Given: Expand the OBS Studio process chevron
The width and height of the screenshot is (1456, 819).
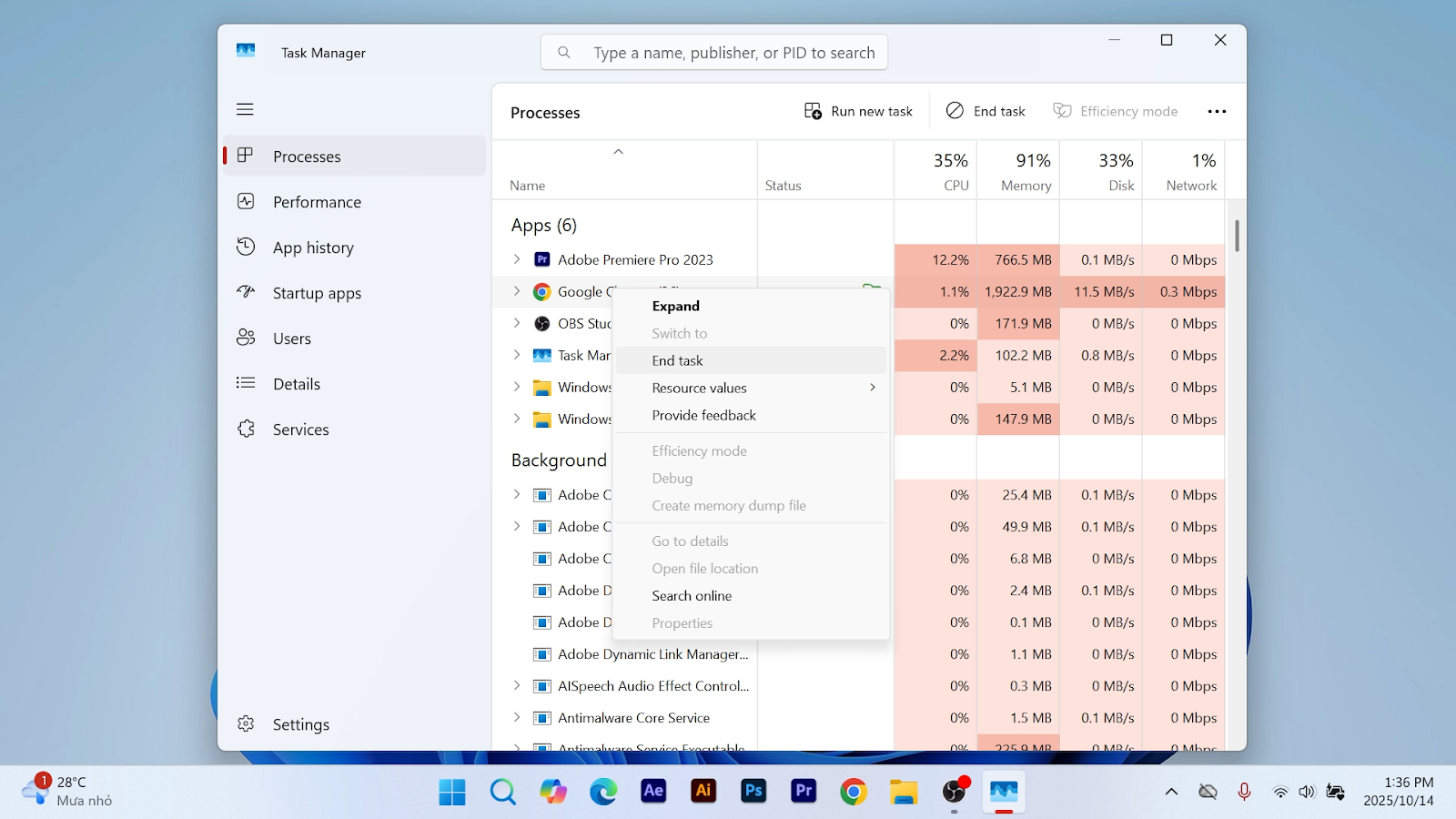Looking at the screenshot, I should tap(517, 323).
